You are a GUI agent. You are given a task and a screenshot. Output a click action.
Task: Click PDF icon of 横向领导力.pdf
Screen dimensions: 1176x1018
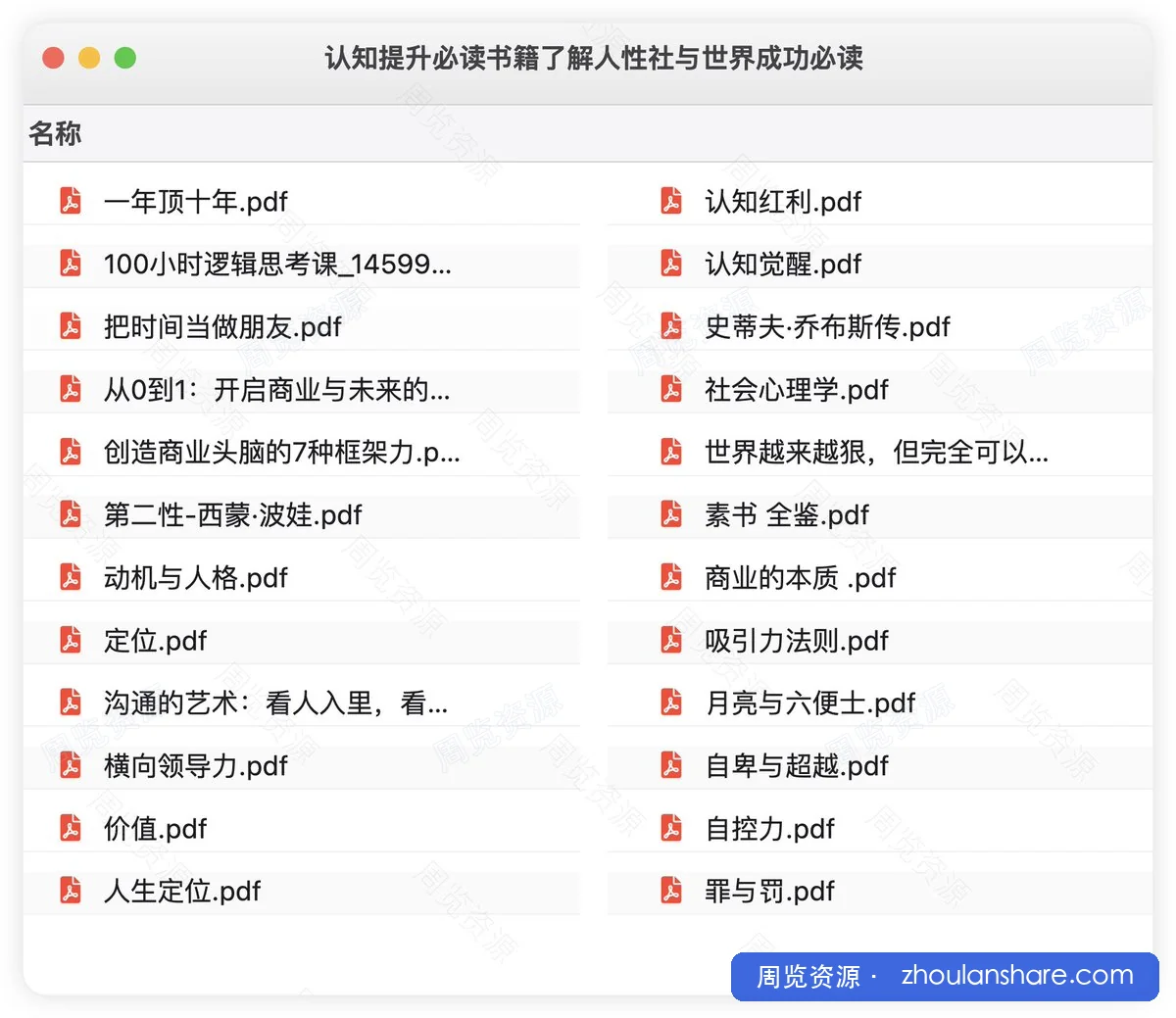[x=71, y=765]
